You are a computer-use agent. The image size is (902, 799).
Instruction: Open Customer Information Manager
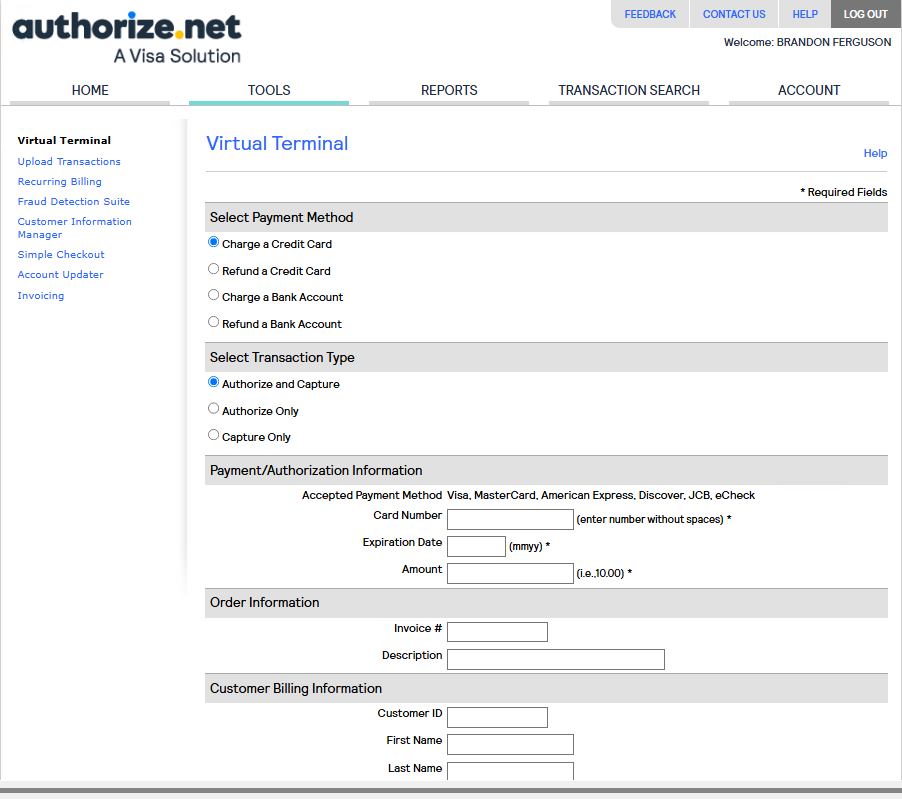[x=74, y=228]
